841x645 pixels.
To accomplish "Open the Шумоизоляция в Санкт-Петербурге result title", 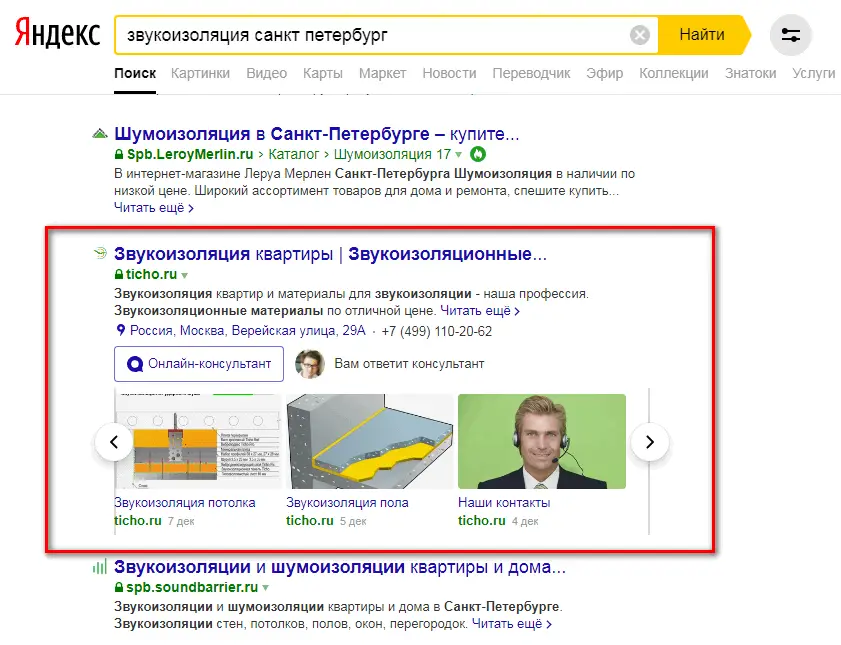I will click(x=316, y=134).
